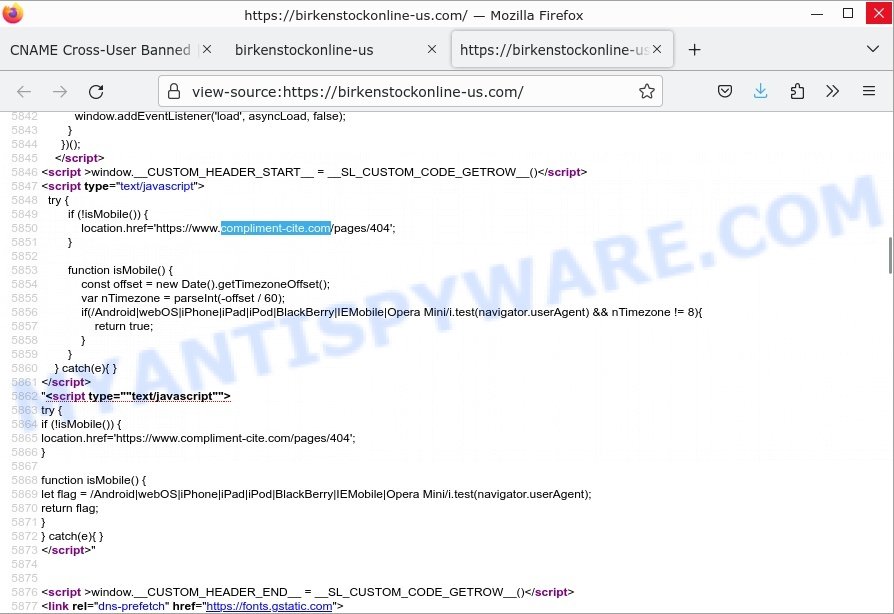Click the text/javascript attribute value on line 5847

click(x=157, y=186)
